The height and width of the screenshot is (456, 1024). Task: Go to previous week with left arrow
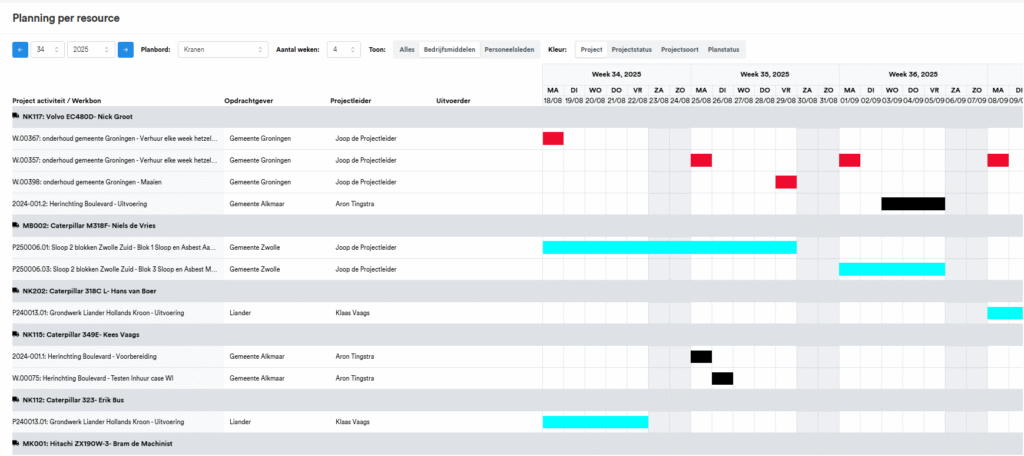(20, 50)
